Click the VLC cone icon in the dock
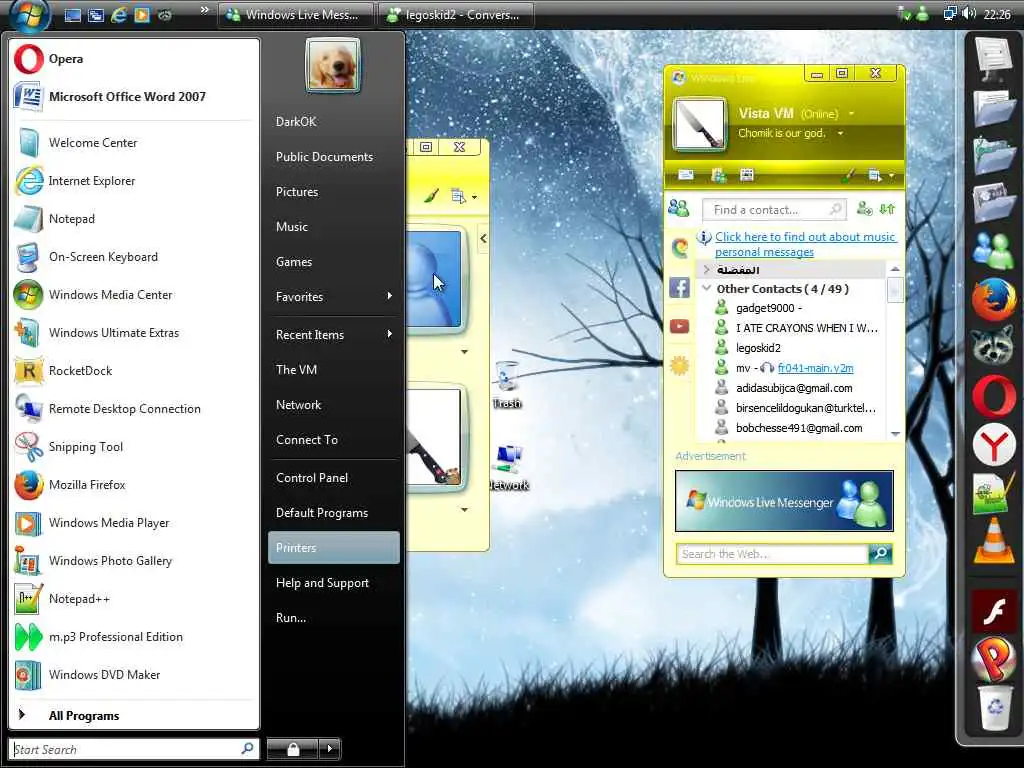 993,540
